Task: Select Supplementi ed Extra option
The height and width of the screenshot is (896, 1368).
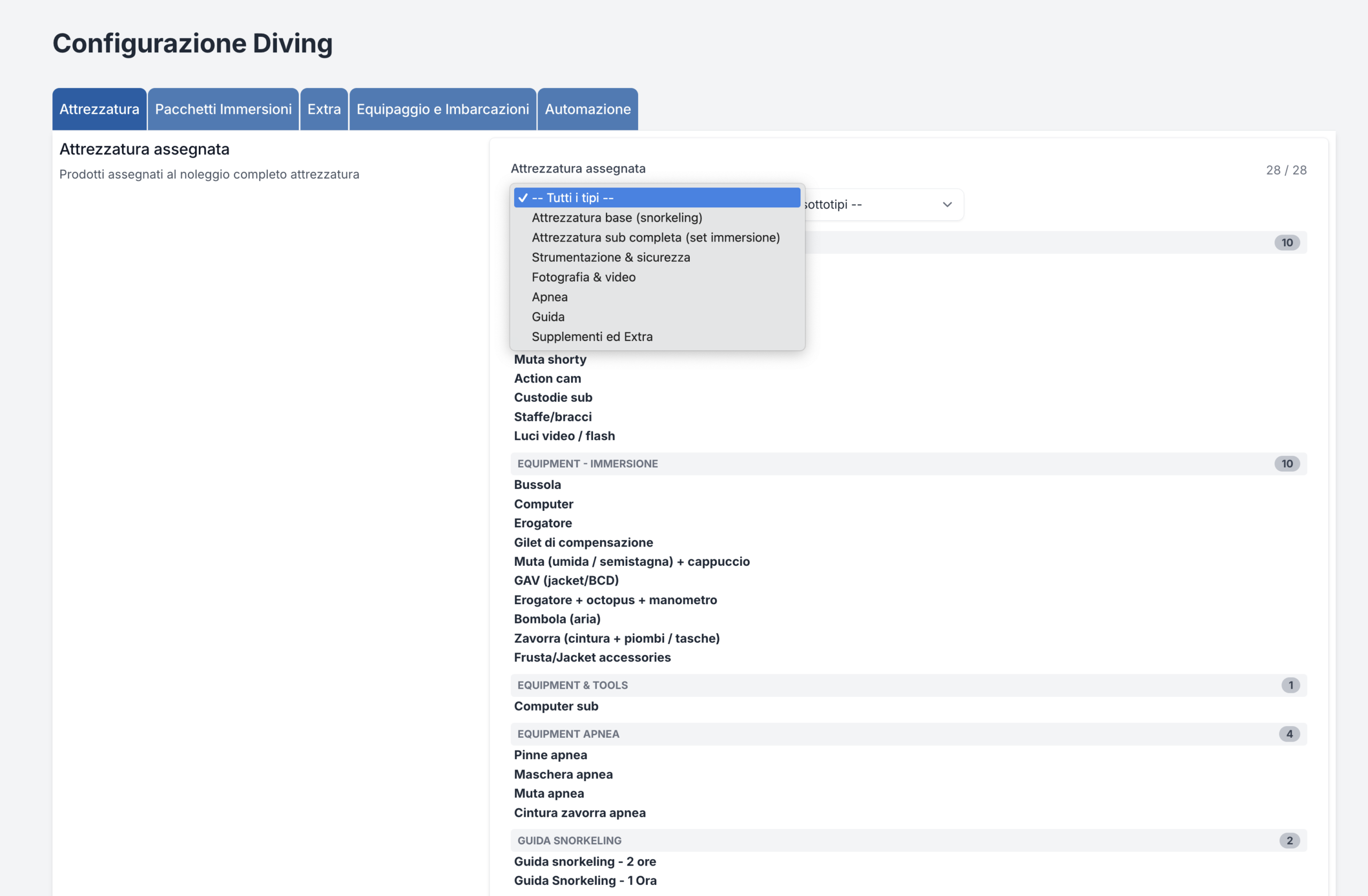Action: pyautogui.click(x=592, y=337)
